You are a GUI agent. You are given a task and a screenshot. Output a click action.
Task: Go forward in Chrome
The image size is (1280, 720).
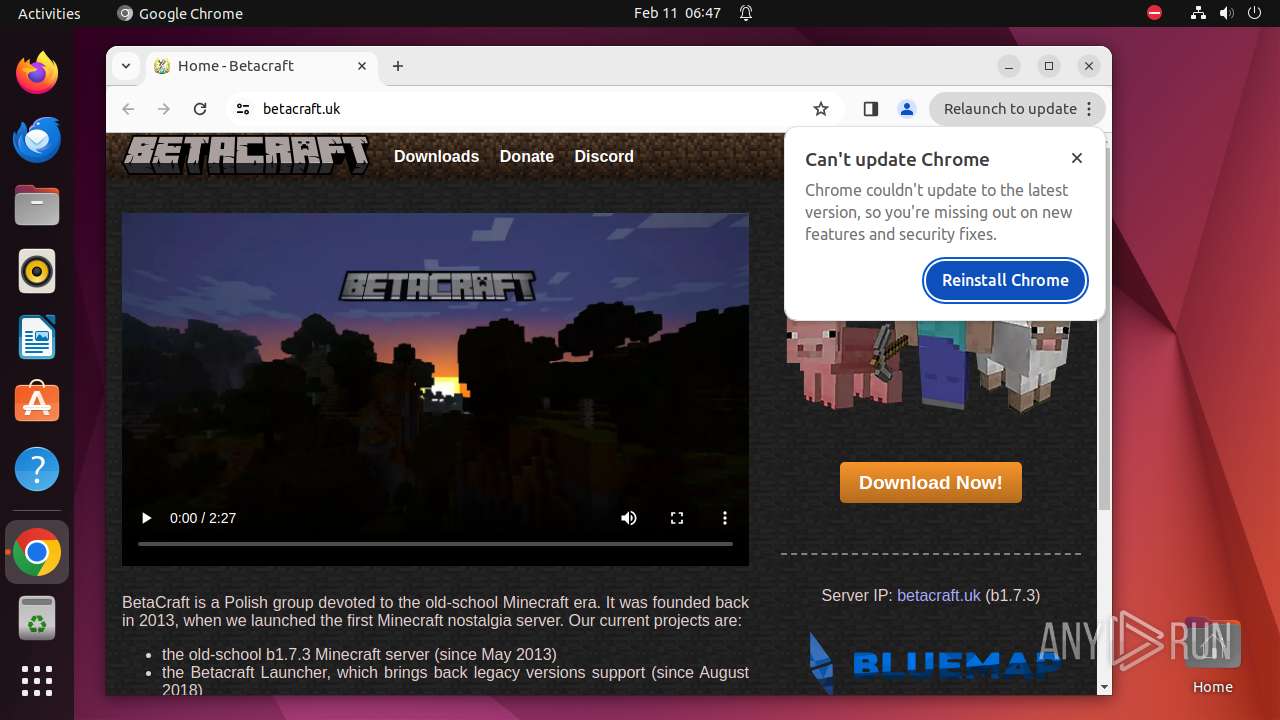pyautogui.click(x=164, y=109)
